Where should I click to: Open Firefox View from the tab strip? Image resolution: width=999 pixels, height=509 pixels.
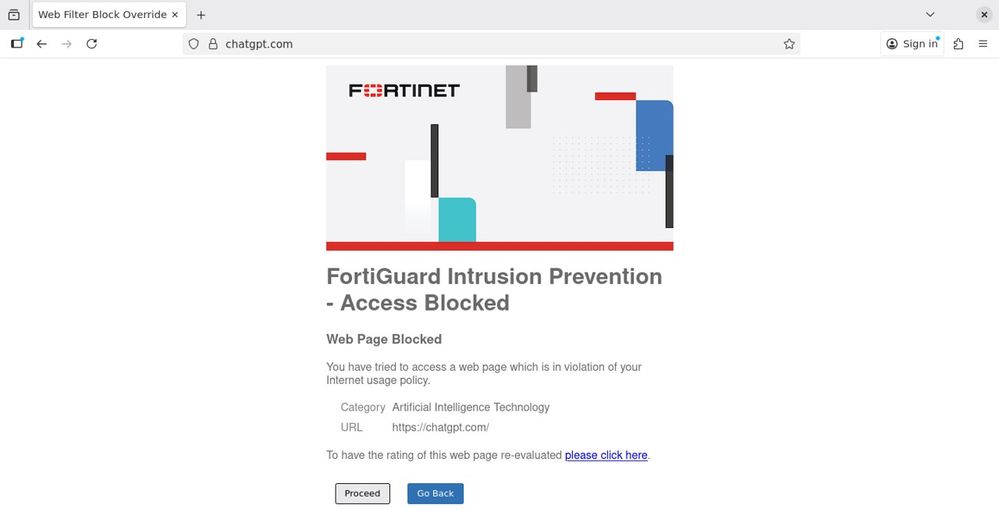(x=14, y=15)
